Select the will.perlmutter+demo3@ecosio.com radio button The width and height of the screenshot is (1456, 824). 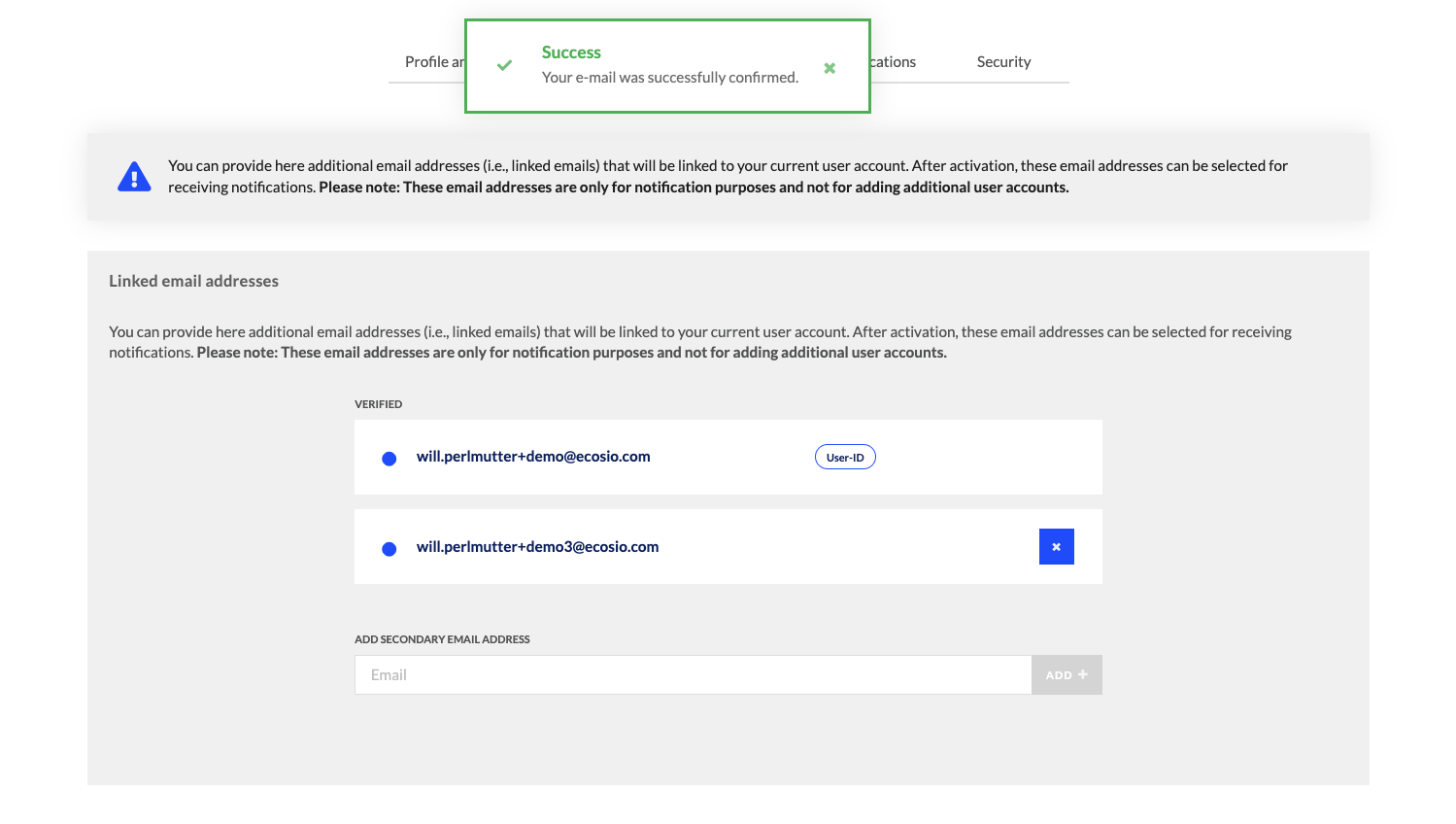click(389, 549)
